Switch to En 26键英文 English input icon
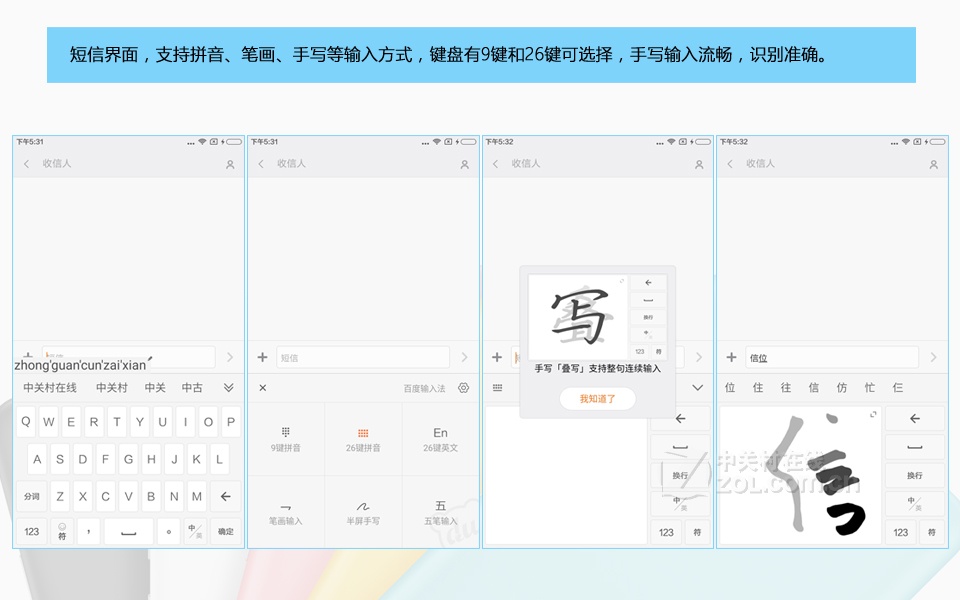The image size is (960, 600). 440,435
